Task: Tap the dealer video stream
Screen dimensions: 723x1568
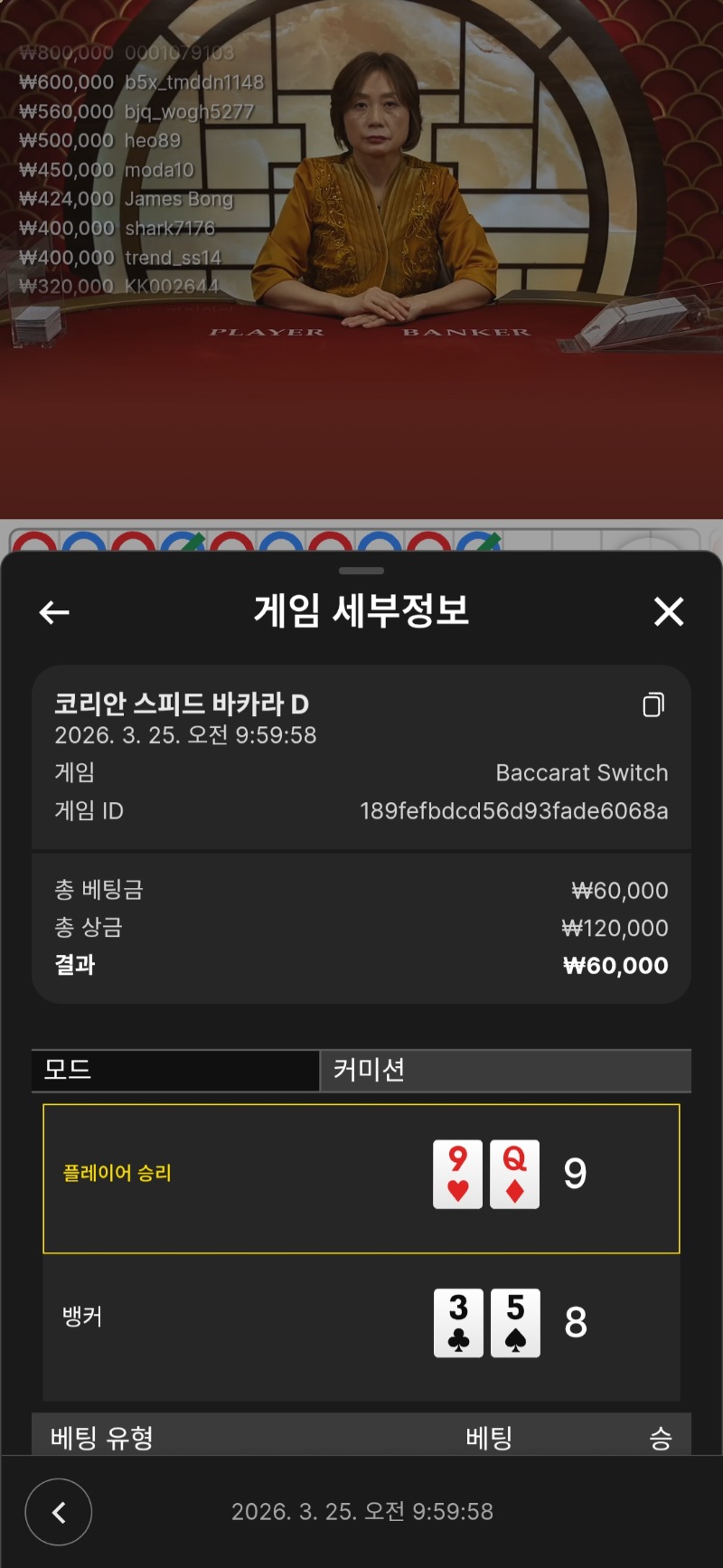Action: click(361, 260)
